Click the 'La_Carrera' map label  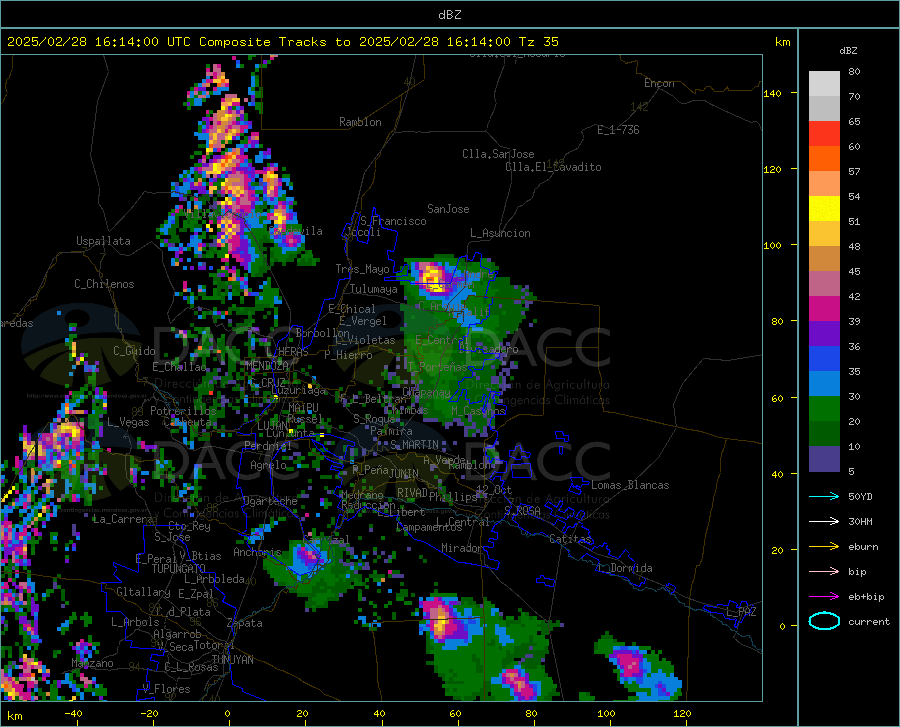pos(123,519)
